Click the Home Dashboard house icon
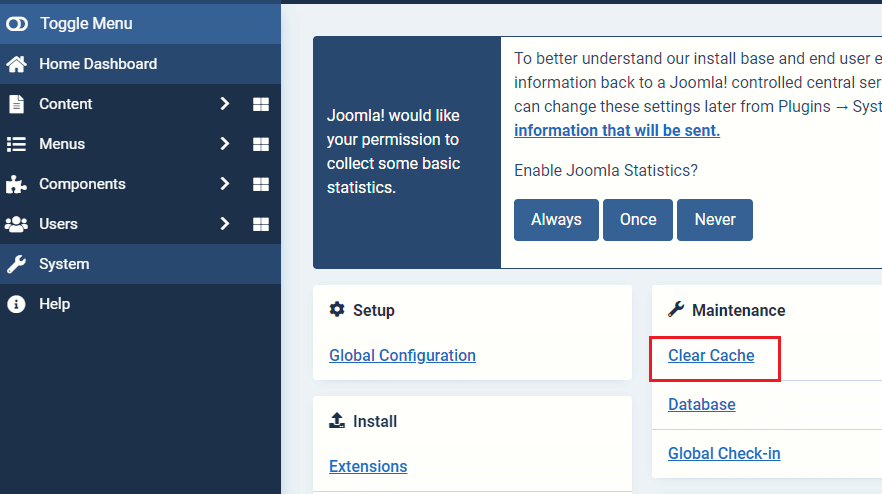 16,64
